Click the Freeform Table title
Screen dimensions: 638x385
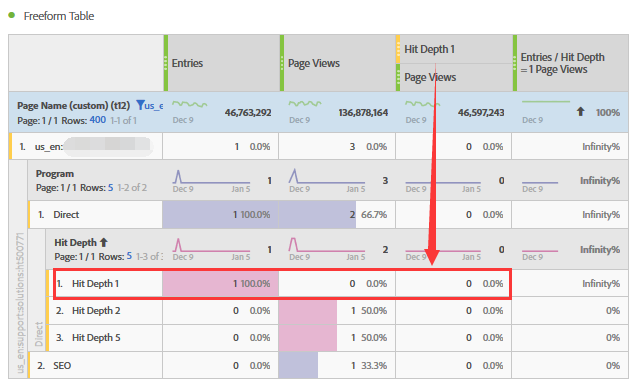tap(59, 16)
